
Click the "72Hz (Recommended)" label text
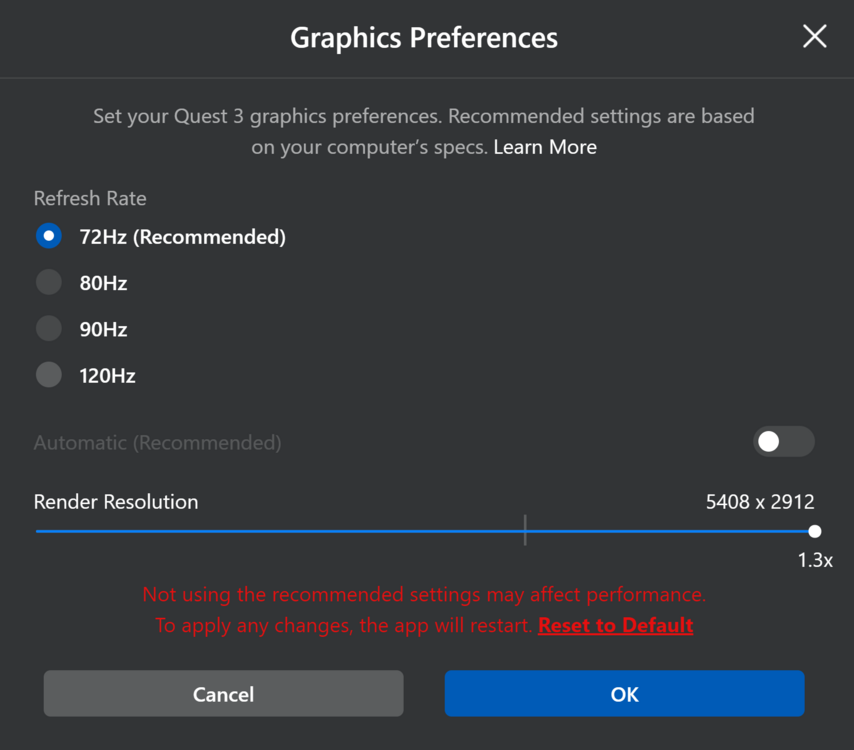[183, 237]
